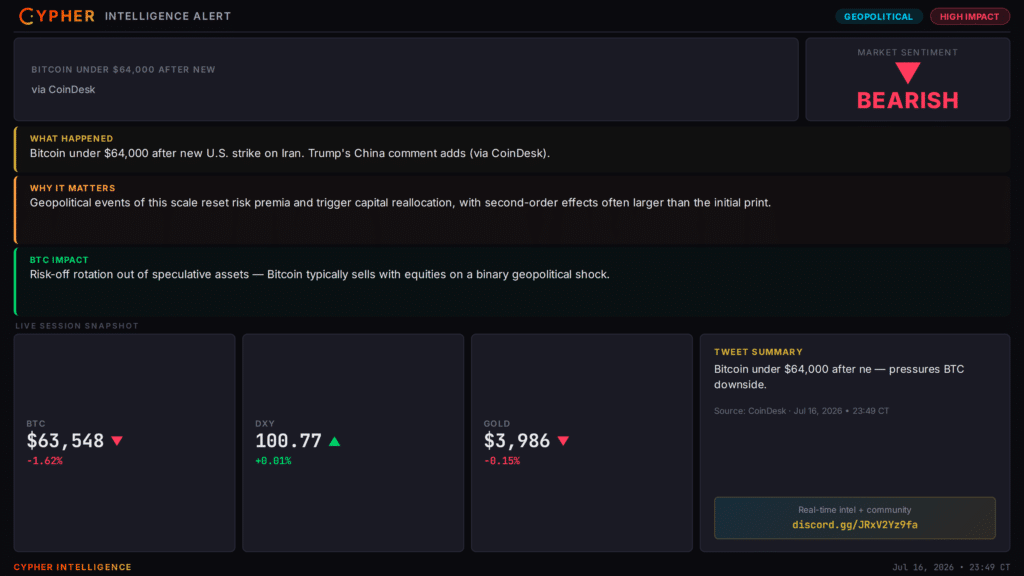Screen dimensions: 1024x576
Task: Click the BTC -1.62% change figure
Action: (44, 461)
